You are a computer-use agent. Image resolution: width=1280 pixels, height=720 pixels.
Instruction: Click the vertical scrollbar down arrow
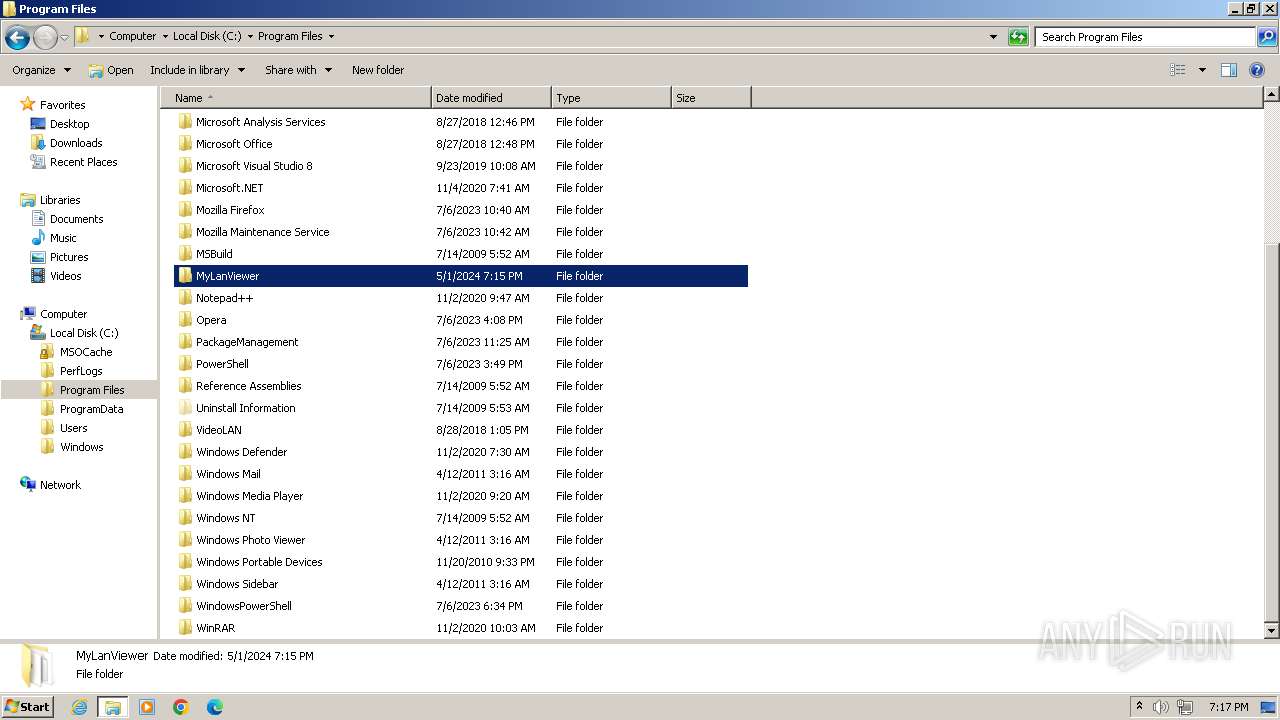pos(1271,631)
